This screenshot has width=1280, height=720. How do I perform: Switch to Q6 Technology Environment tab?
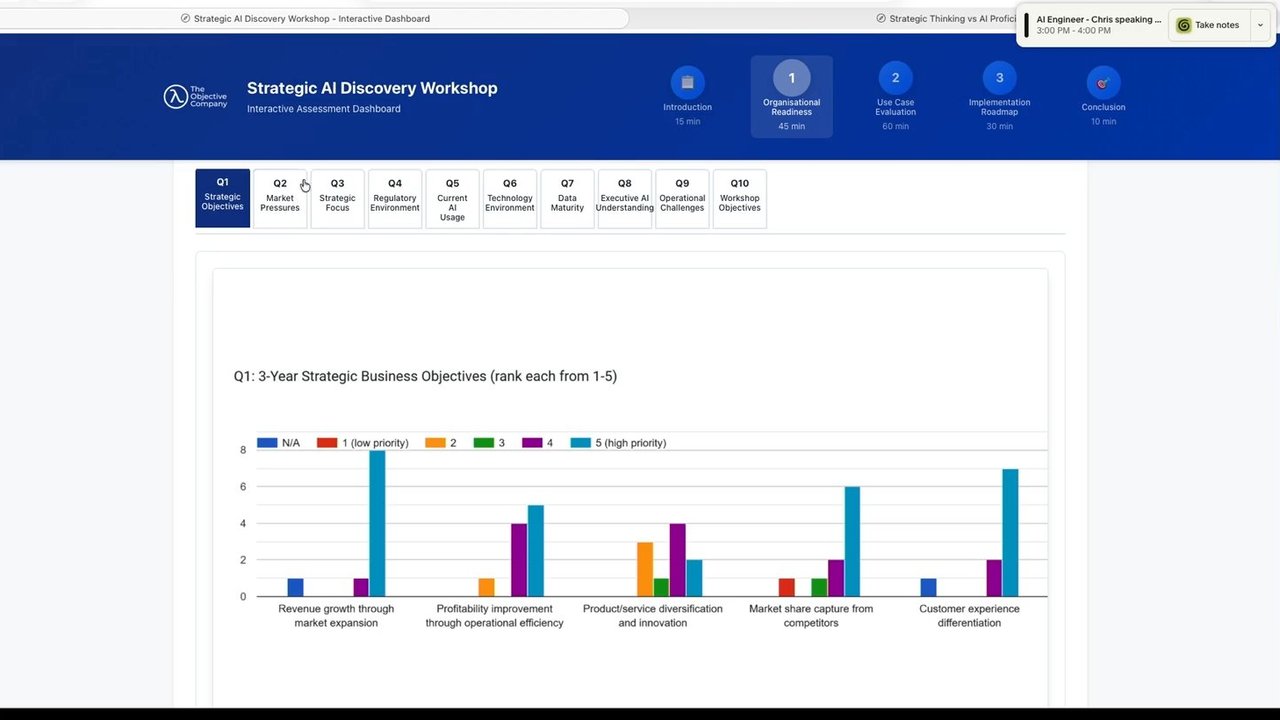510,198
